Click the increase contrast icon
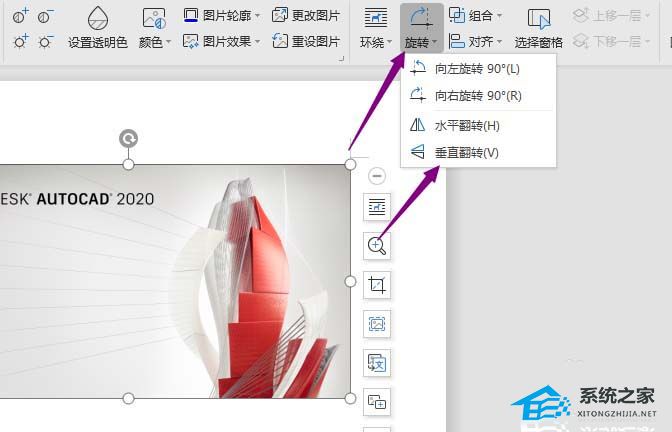Viewport: 672px width, 432px height. click(21, 16)
